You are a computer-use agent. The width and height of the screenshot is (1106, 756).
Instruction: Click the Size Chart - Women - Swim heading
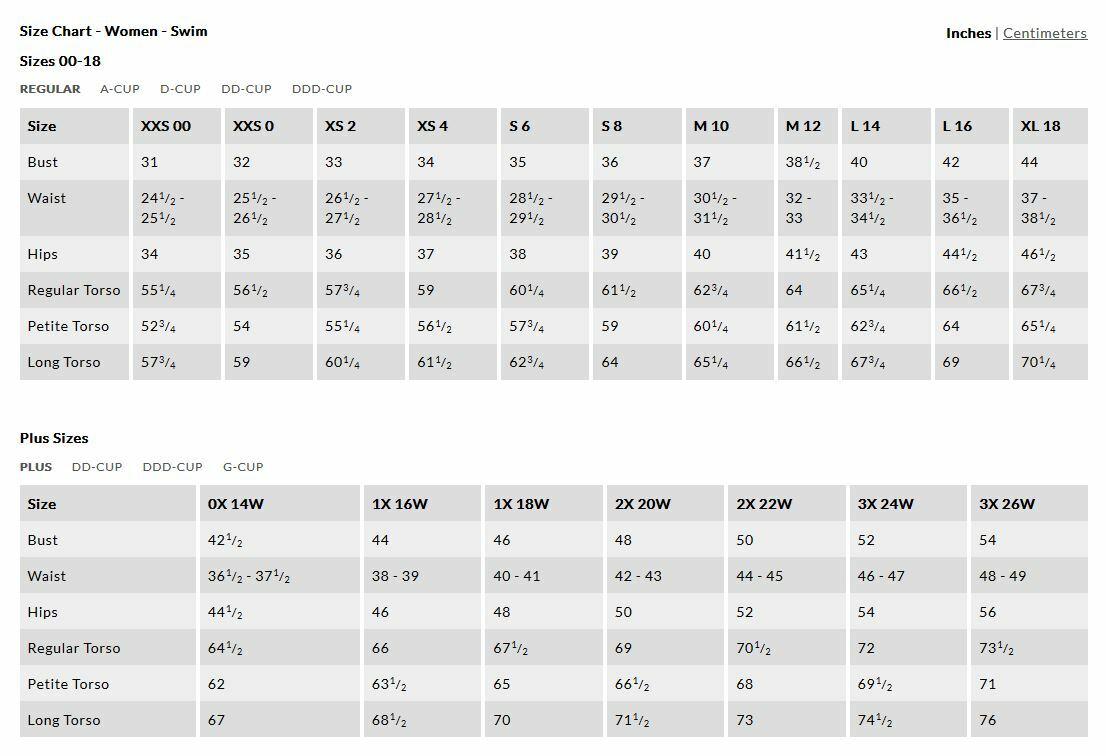pos(114,31)
